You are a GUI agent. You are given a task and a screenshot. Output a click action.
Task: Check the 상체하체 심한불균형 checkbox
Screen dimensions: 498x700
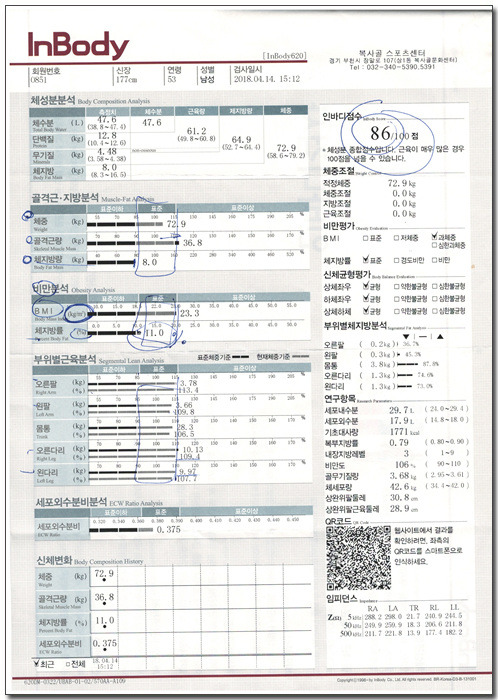coord(434,311)
